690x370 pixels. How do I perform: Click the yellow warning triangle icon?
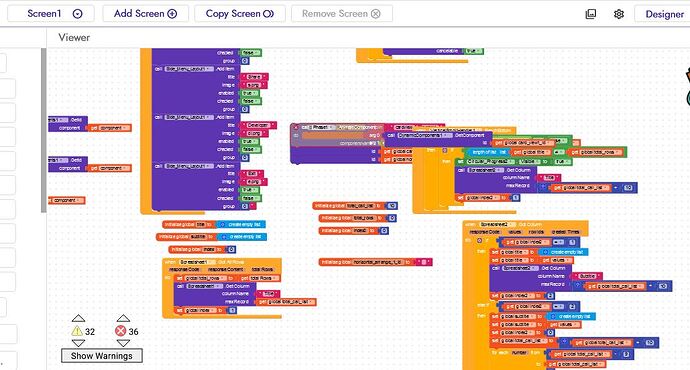pos(77,331)
